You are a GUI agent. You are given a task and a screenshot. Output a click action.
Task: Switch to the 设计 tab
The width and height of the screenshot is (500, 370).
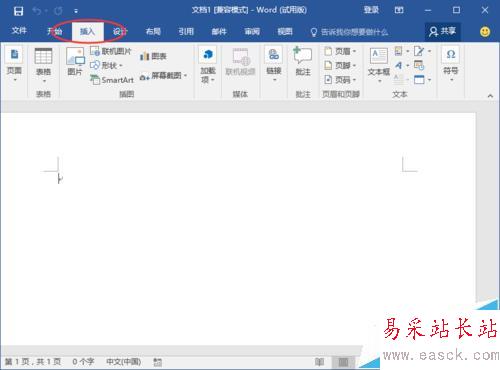[x=120, y=32]
